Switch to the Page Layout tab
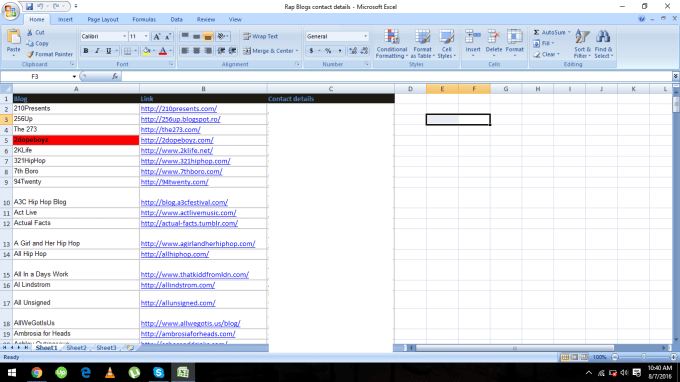Screen dimensions: 680x382 (103, 20)
